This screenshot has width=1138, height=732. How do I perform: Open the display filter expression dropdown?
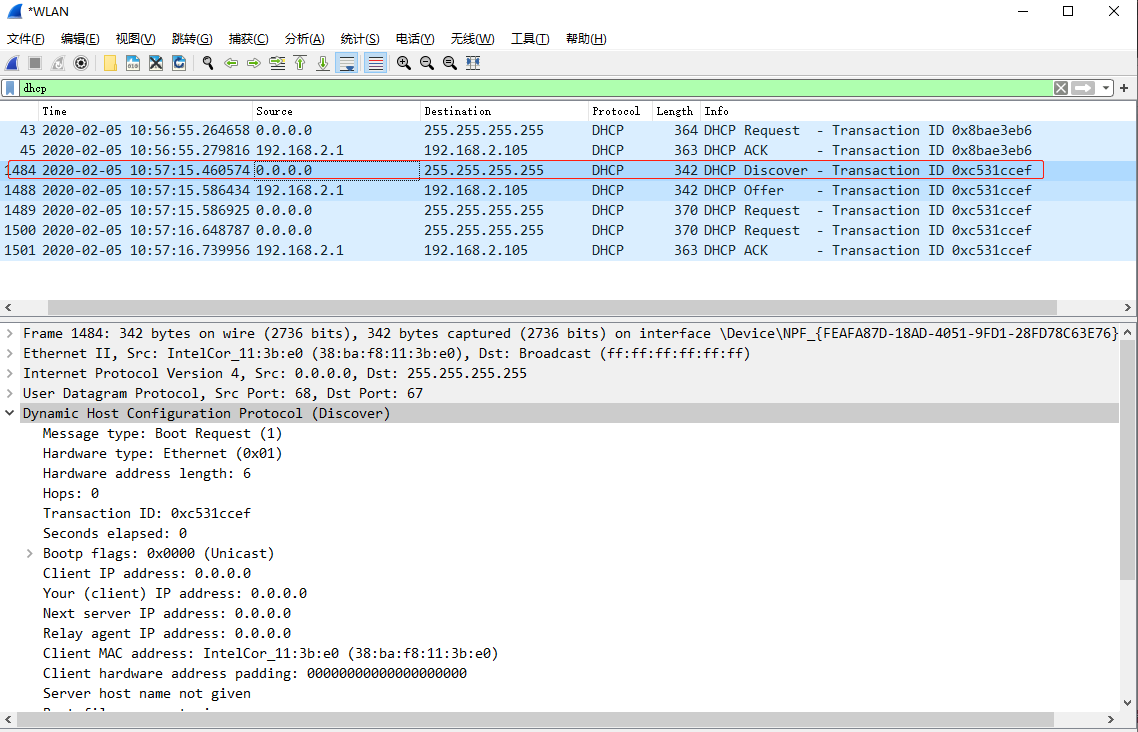(1104, 88)
